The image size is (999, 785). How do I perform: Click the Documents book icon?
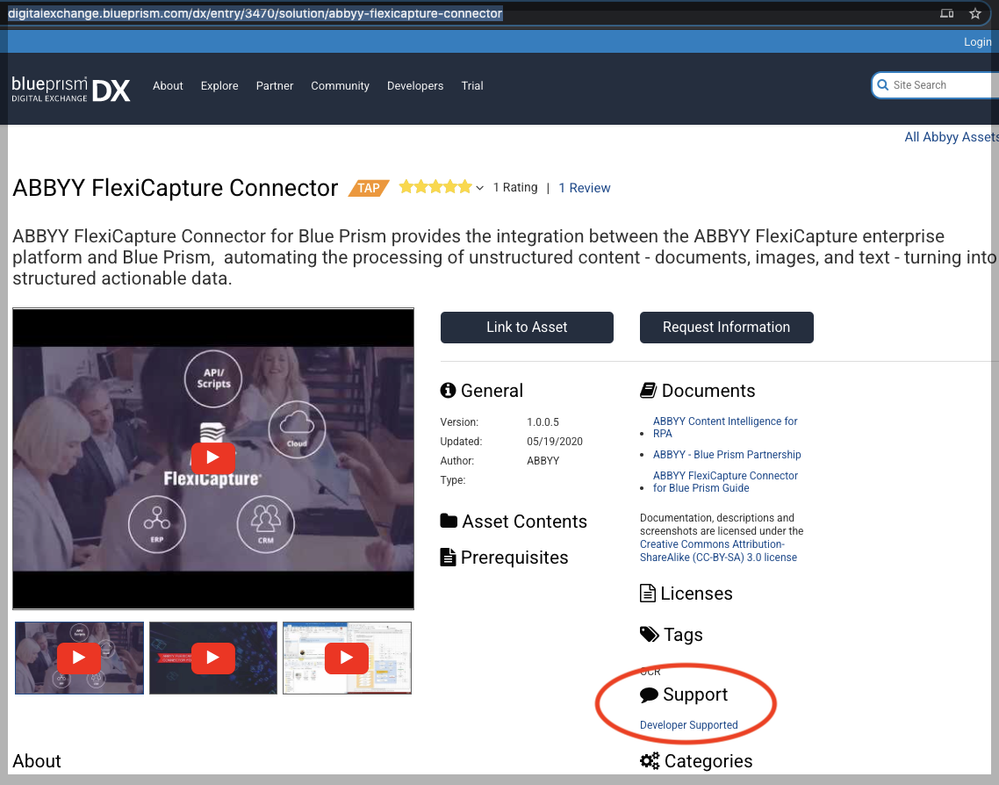[x=648, y=390]
